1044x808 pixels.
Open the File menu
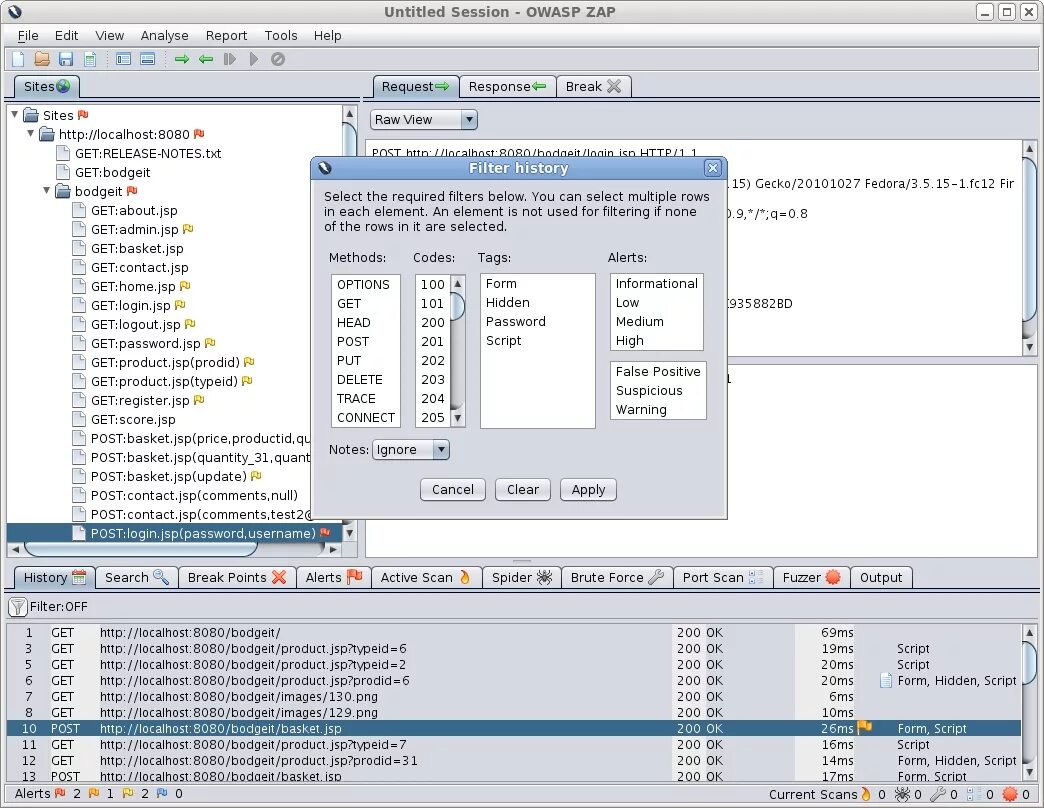click(x=28, y=35)
